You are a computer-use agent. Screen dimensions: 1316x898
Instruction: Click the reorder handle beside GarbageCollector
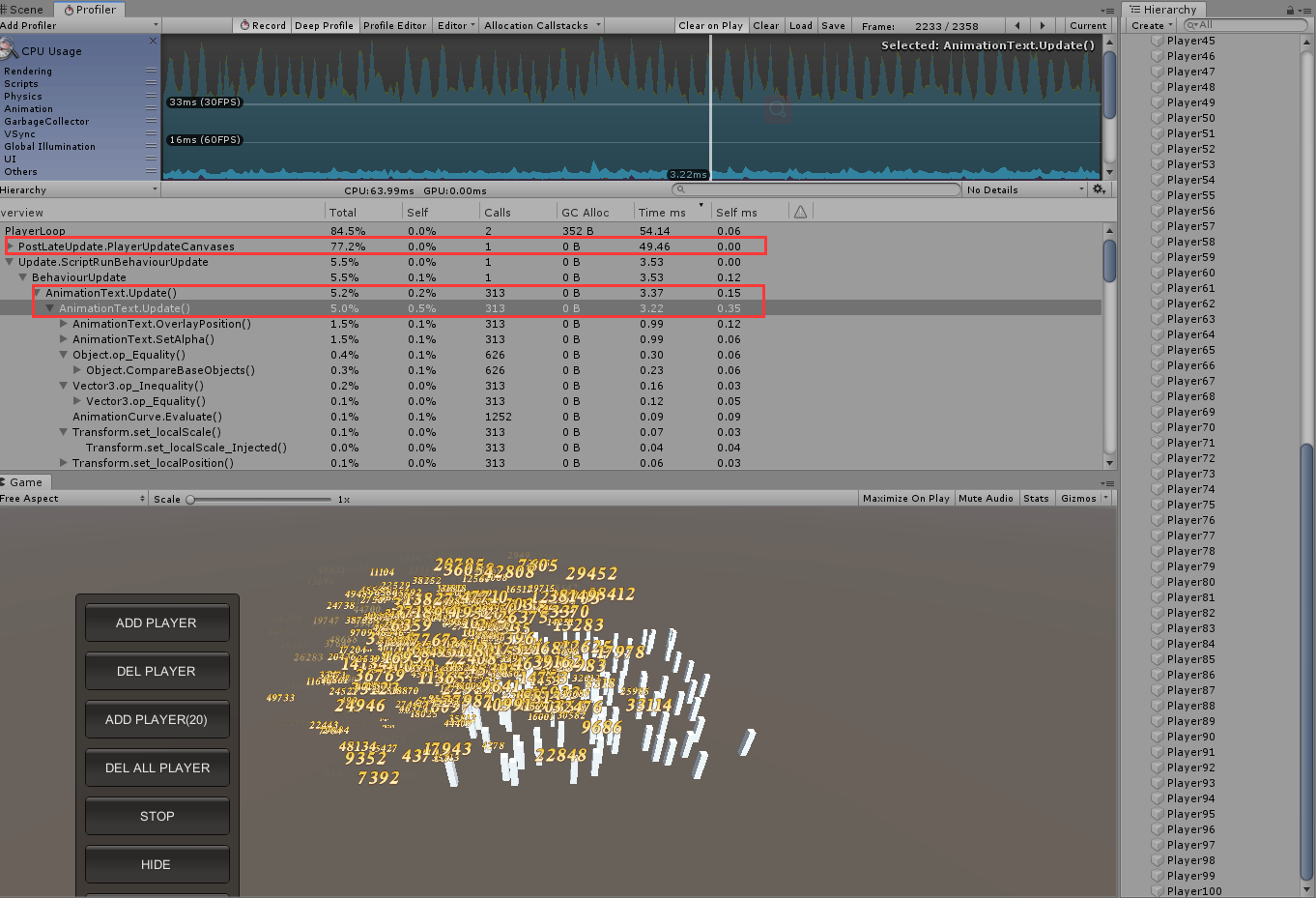(151, 122)
